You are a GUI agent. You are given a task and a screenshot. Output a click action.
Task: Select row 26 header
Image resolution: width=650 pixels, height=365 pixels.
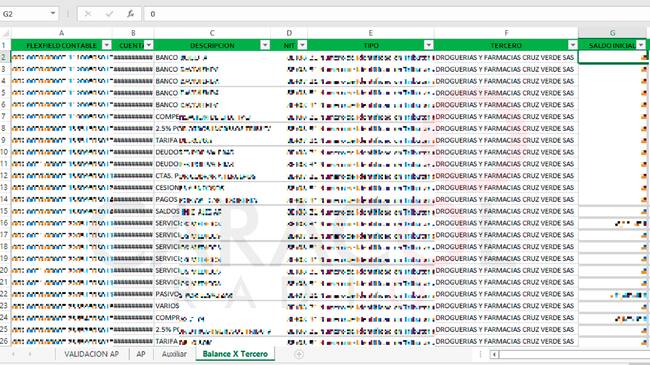[x=5, y=341]
